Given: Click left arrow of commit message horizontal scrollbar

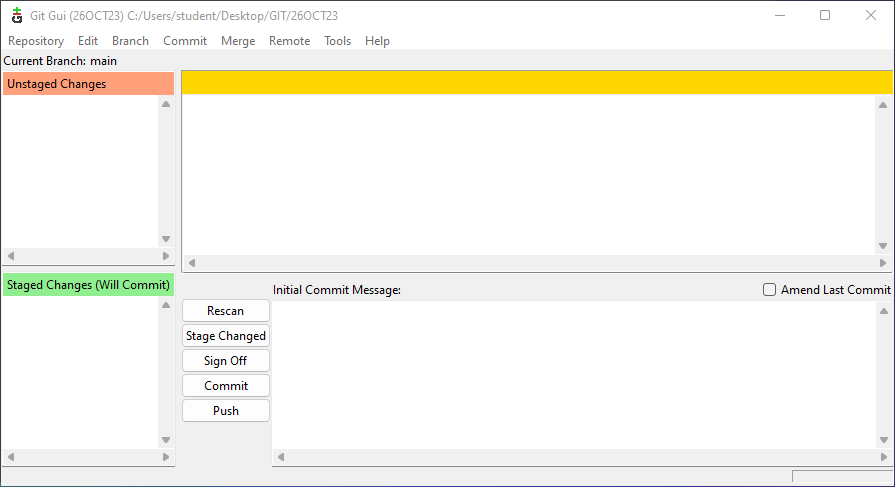Looking at the screenshot, I should 281,457.
